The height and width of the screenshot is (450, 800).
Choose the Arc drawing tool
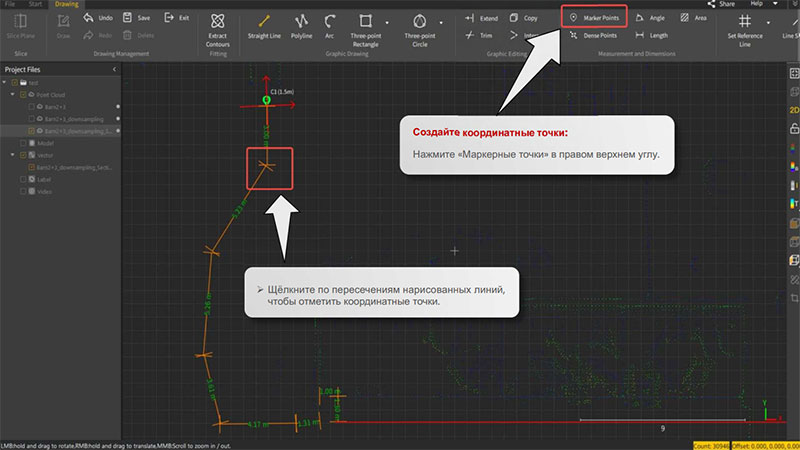coord(330,27)
